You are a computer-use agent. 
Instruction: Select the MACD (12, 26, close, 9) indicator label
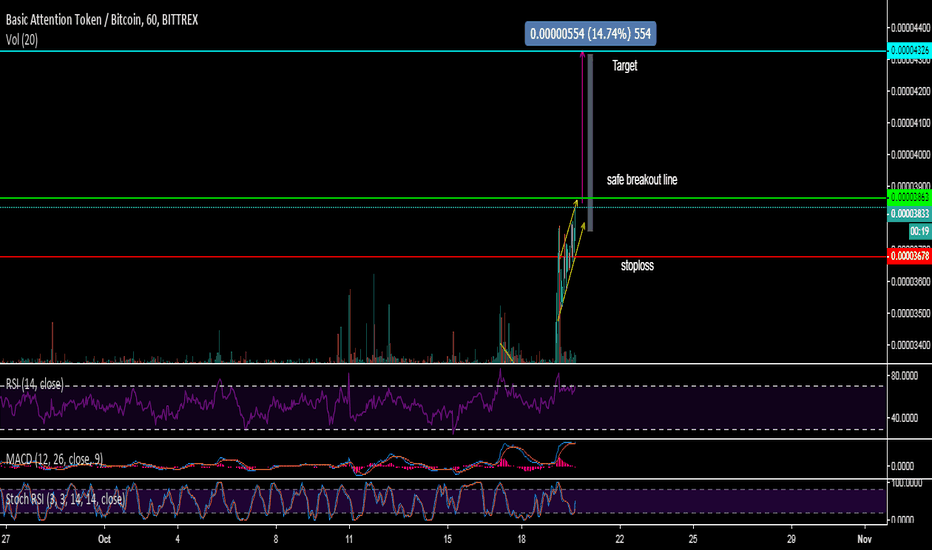tap(54, 459)
